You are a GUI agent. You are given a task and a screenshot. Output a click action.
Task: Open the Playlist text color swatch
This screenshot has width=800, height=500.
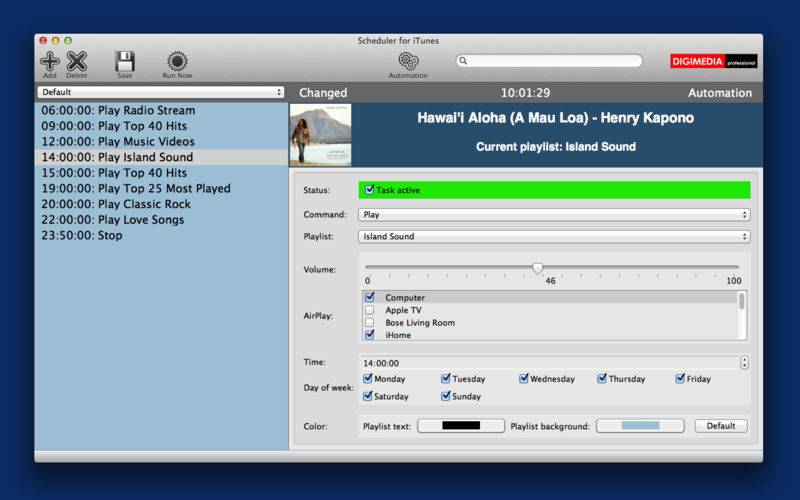coord(461,426)
